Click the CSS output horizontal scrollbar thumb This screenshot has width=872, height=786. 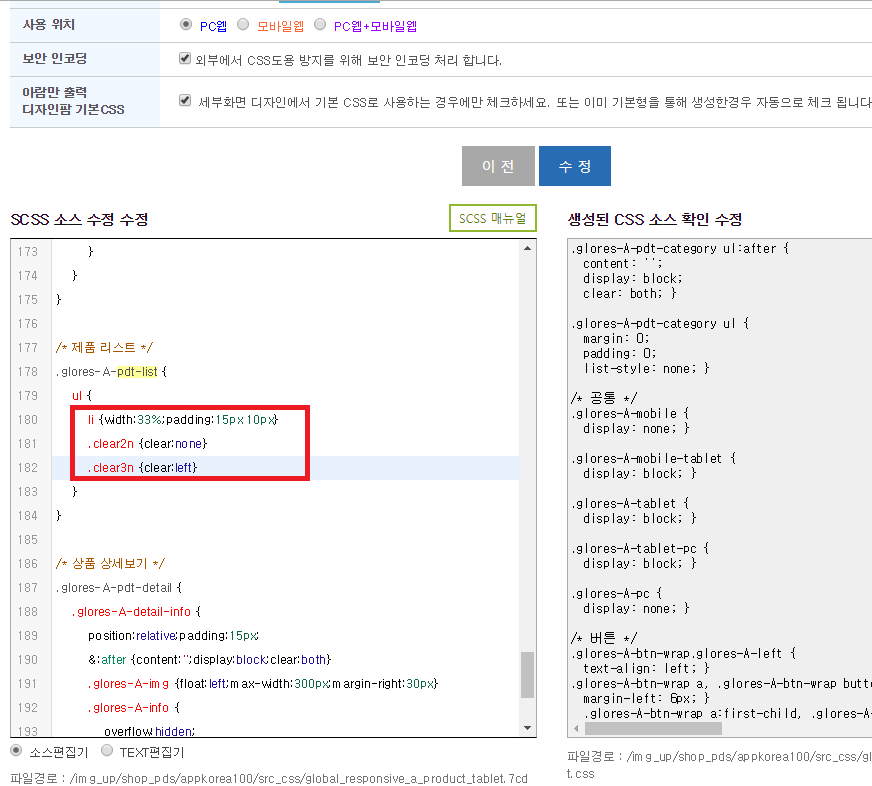[x=653, y=728]
